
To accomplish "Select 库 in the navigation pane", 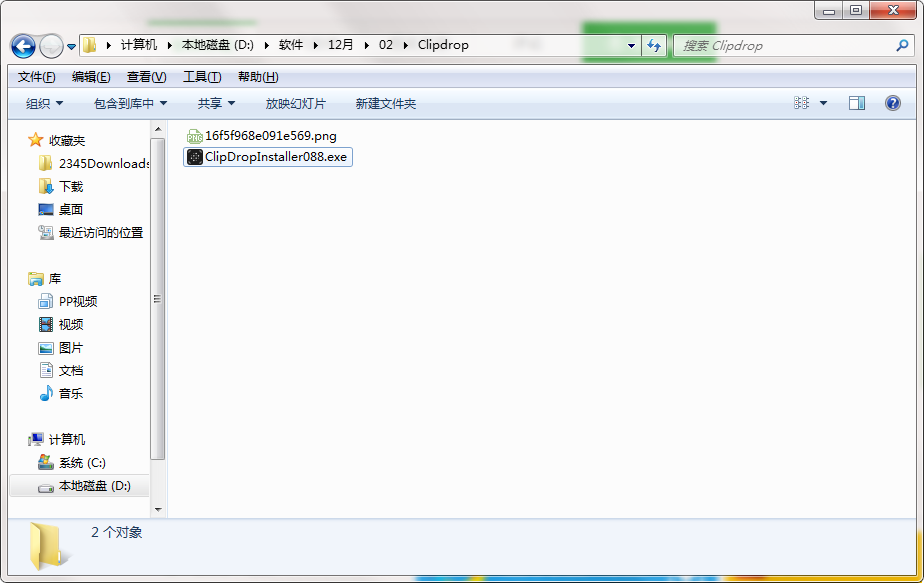I will click(55, 278).
